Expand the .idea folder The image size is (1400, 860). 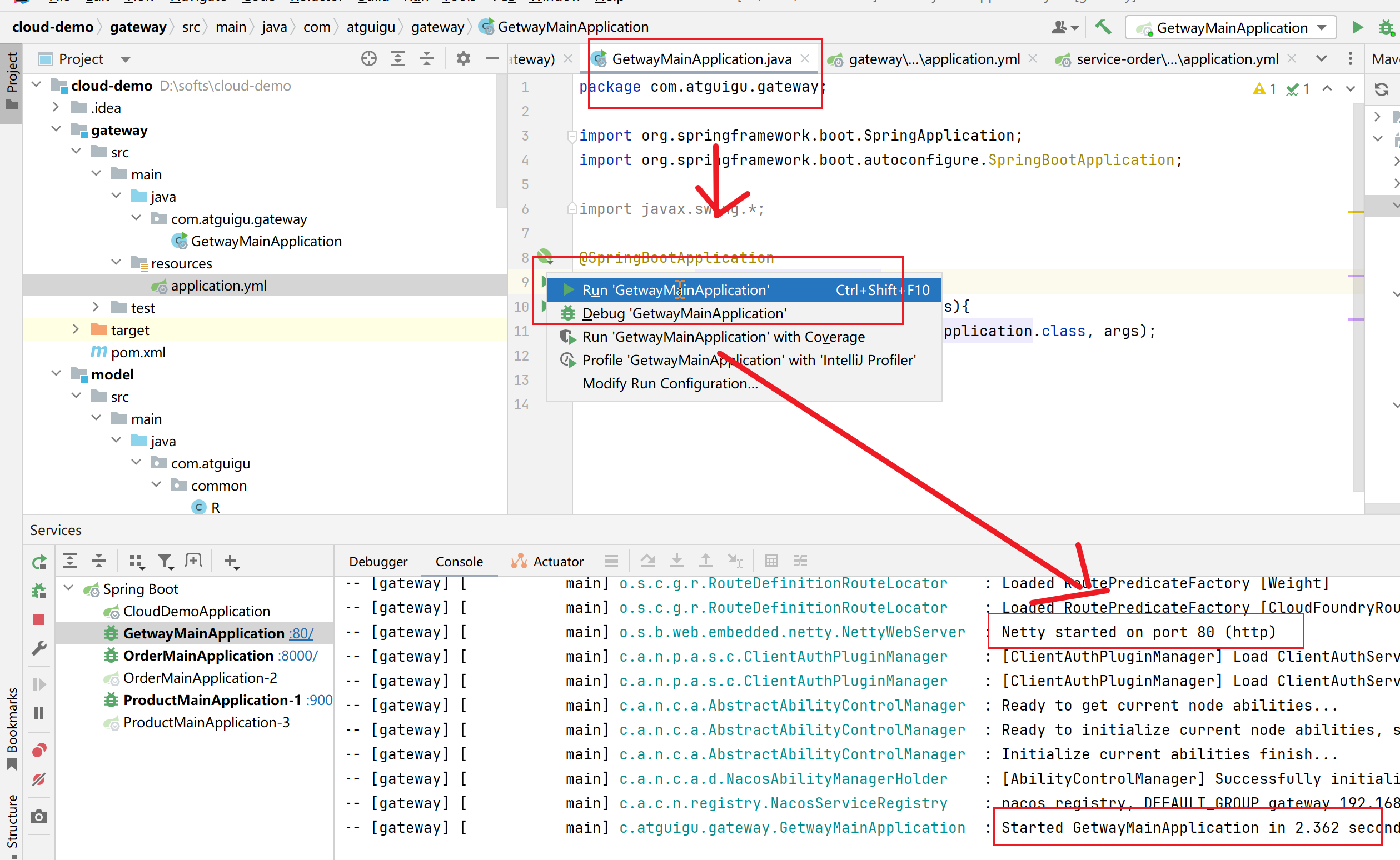coord(56,107)
